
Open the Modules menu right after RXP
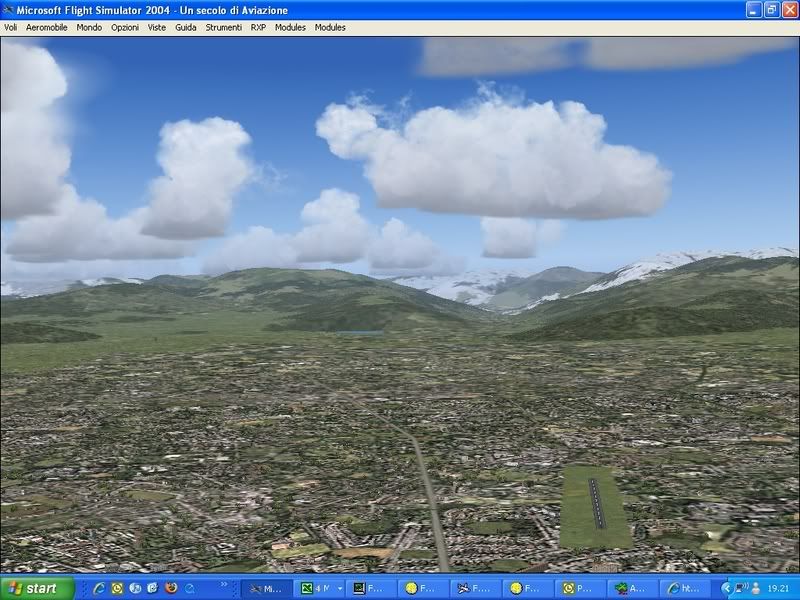click(290, 28)
